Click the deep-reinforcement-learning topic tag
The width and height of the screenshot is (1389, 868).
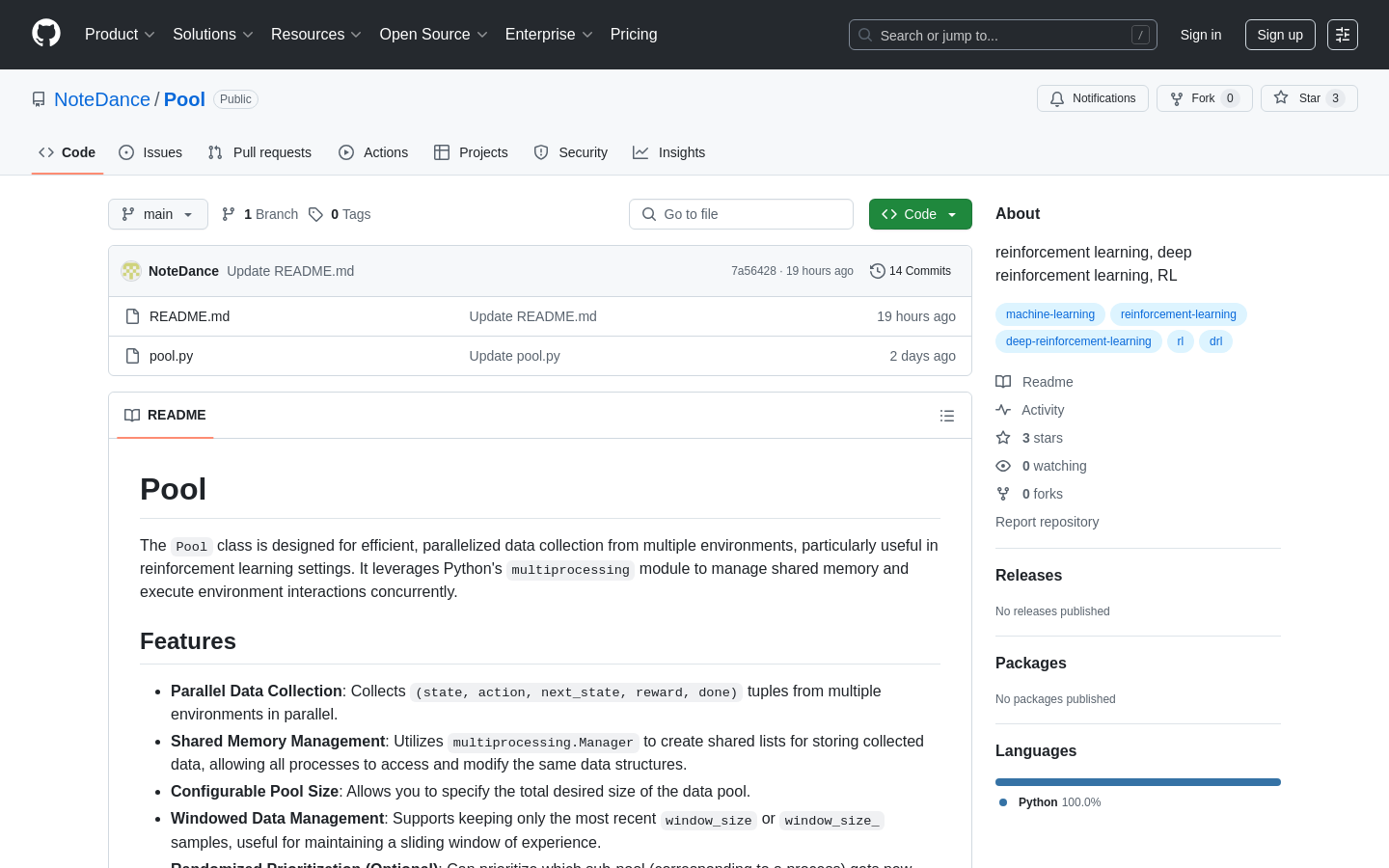[x=1078, y=341]
